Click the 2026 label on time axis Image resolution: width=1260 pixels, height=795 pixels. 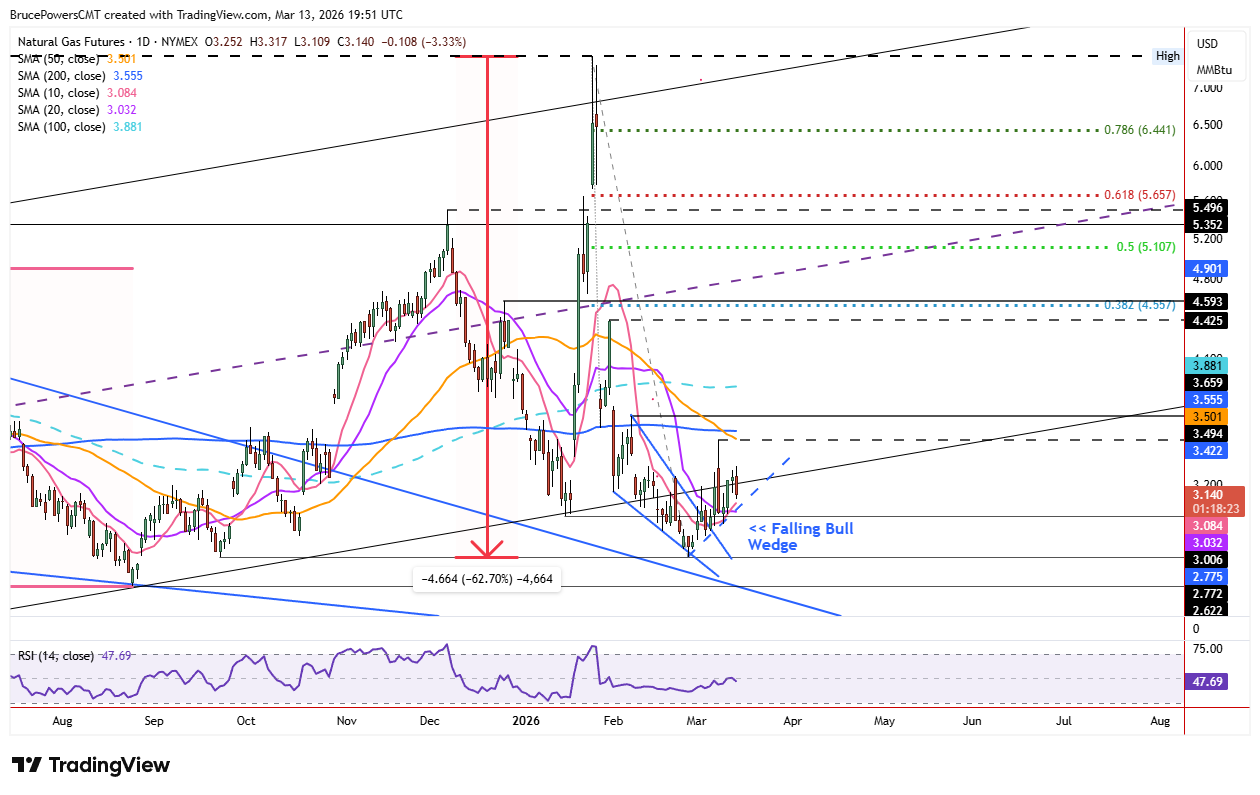click(x=525, y=720)
